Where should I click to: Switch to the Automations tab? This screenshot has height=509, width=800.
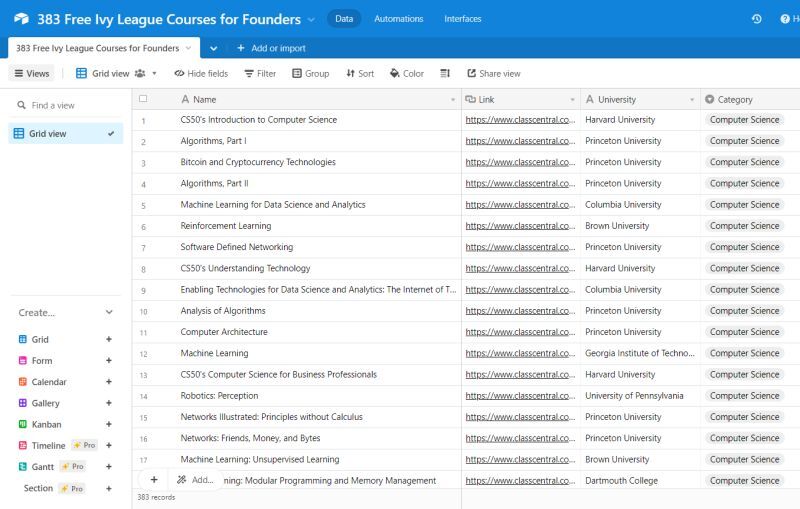point(398,19)
